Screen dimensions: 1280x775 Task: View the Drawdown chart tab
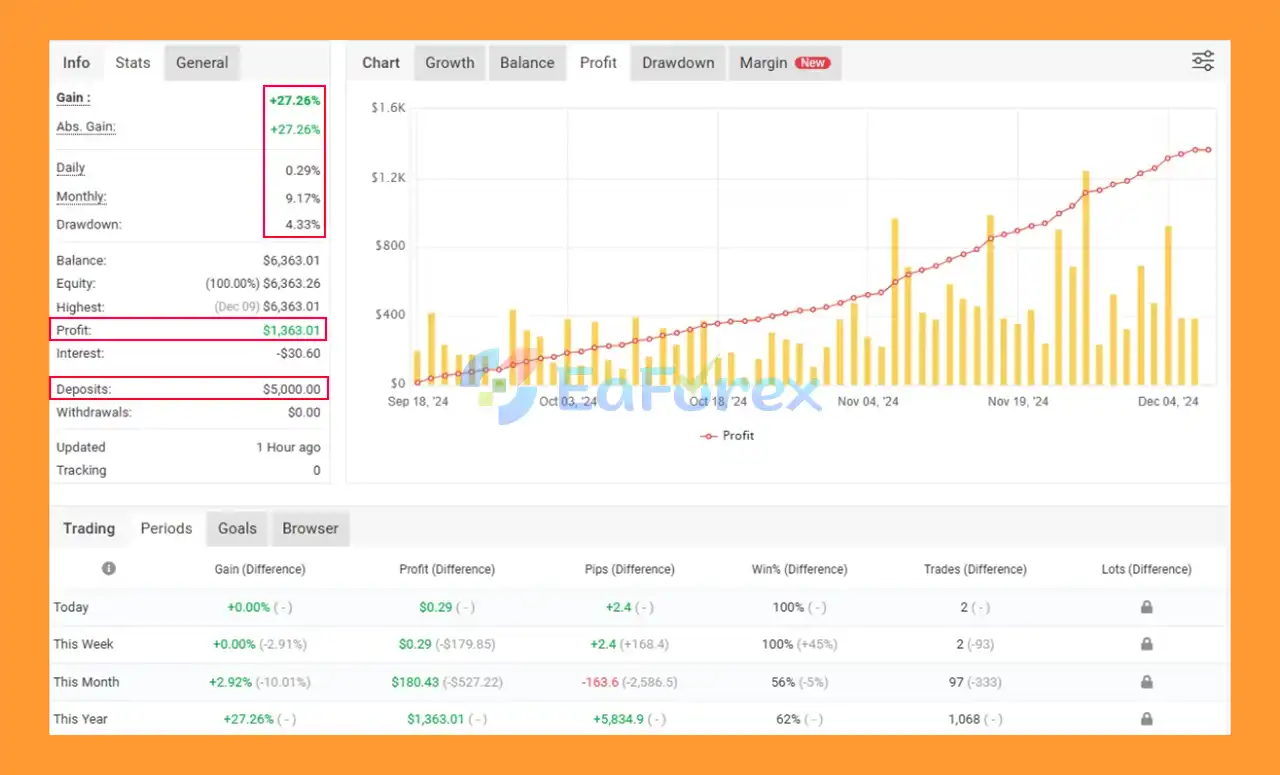(x=678, y=62)
